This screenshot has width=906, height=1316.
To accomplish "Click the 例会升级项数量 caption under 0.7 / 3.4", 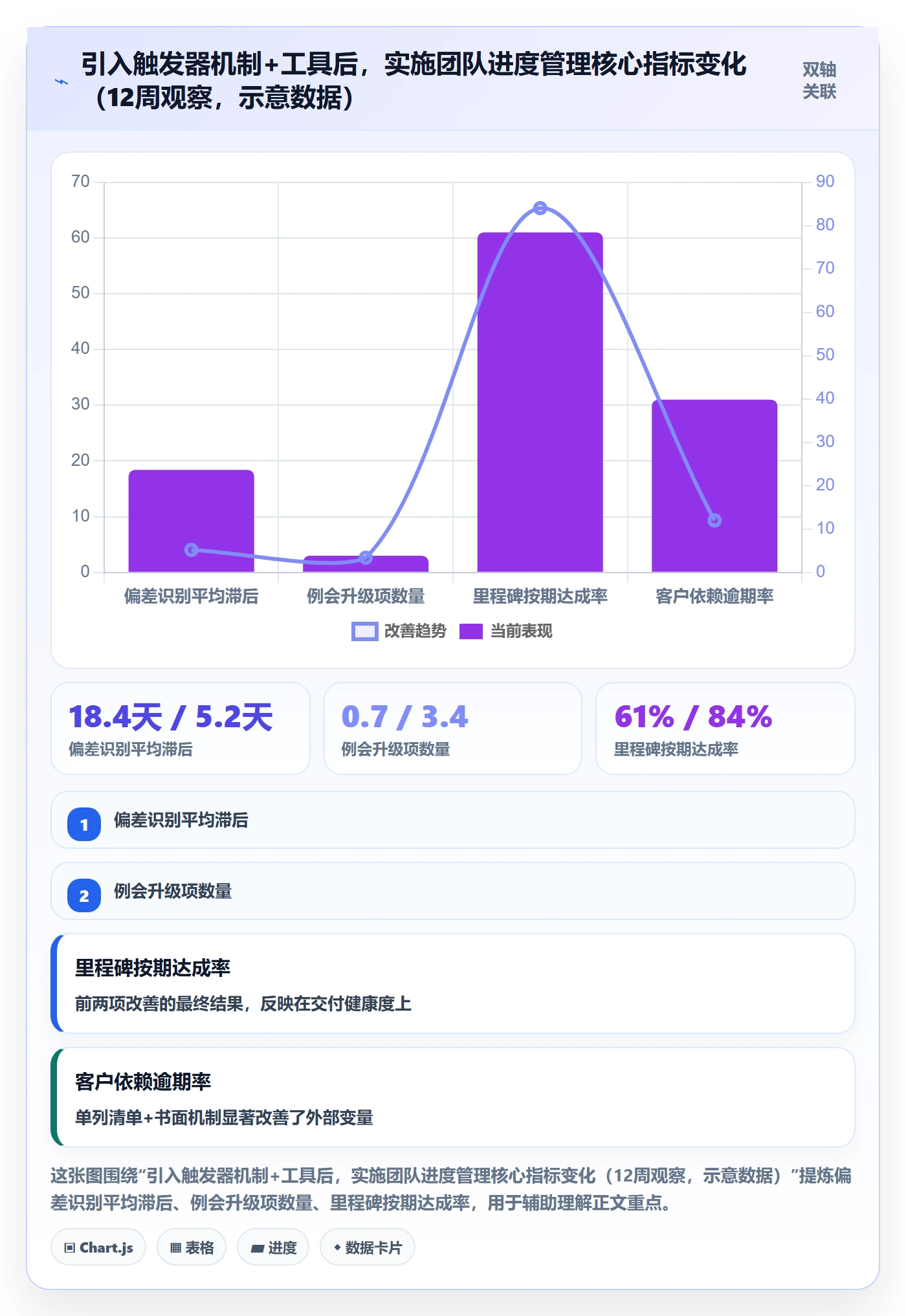I will pyautogui.click(x=395, y=749).
